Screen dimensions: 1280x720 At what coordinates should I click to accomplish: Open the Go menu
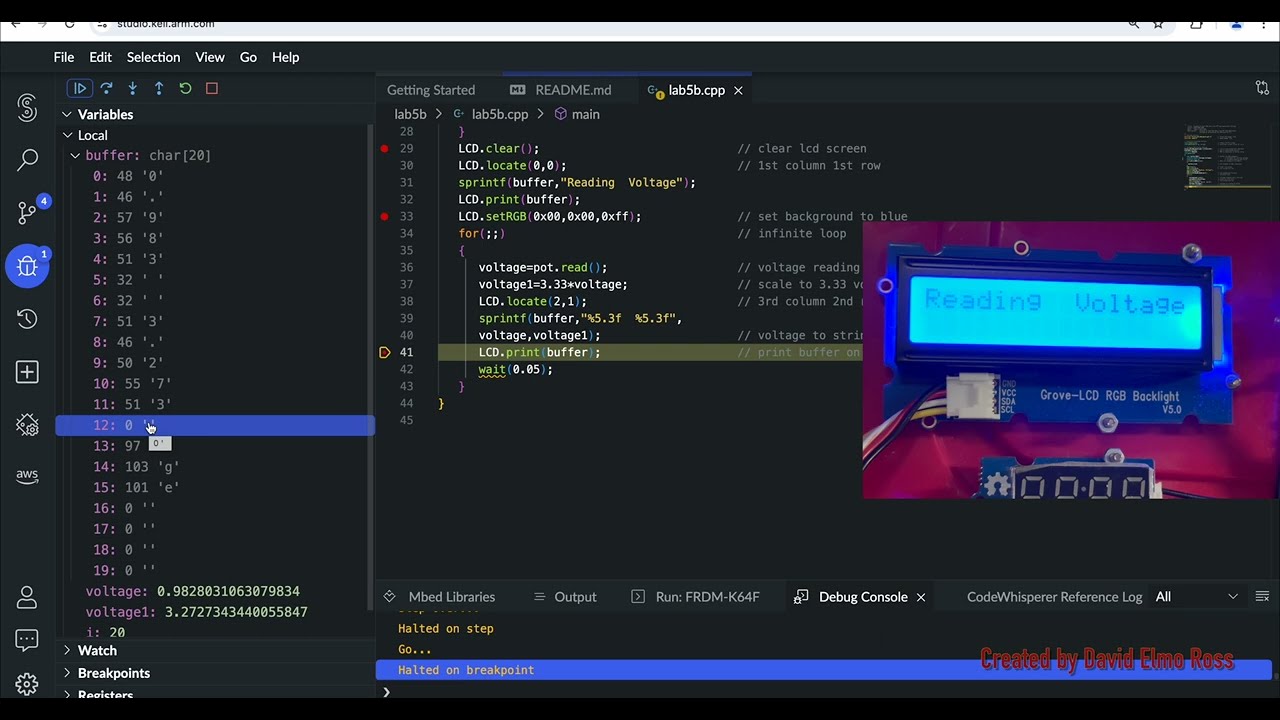[x=248, y=57]
